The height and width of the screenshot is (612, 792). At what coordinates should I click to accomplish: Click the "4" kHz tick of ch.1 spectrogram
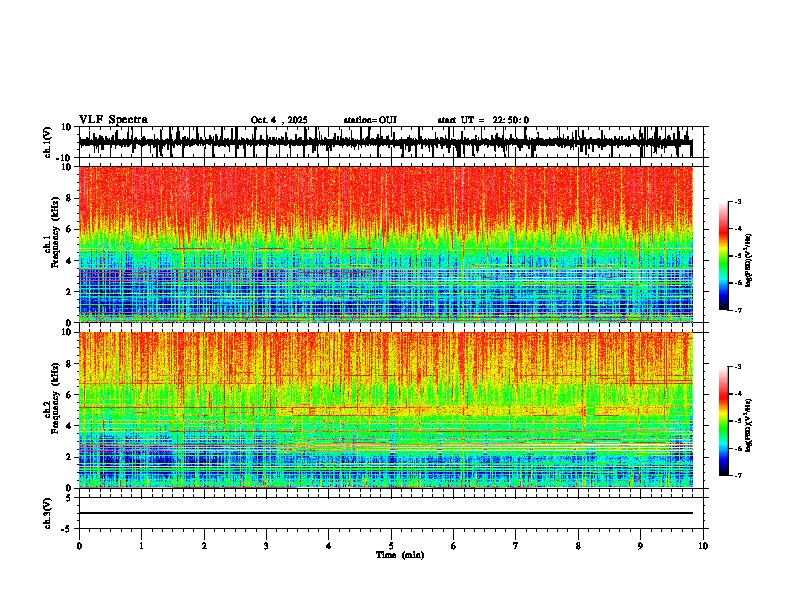pos(70,261)
